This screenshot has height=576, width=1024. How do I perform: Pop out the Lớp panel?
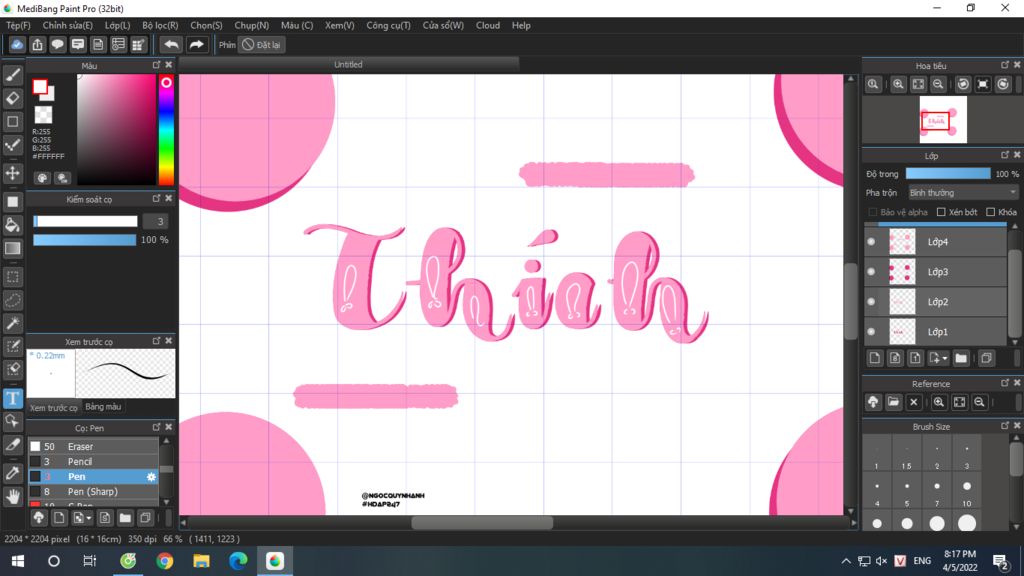1004,155
